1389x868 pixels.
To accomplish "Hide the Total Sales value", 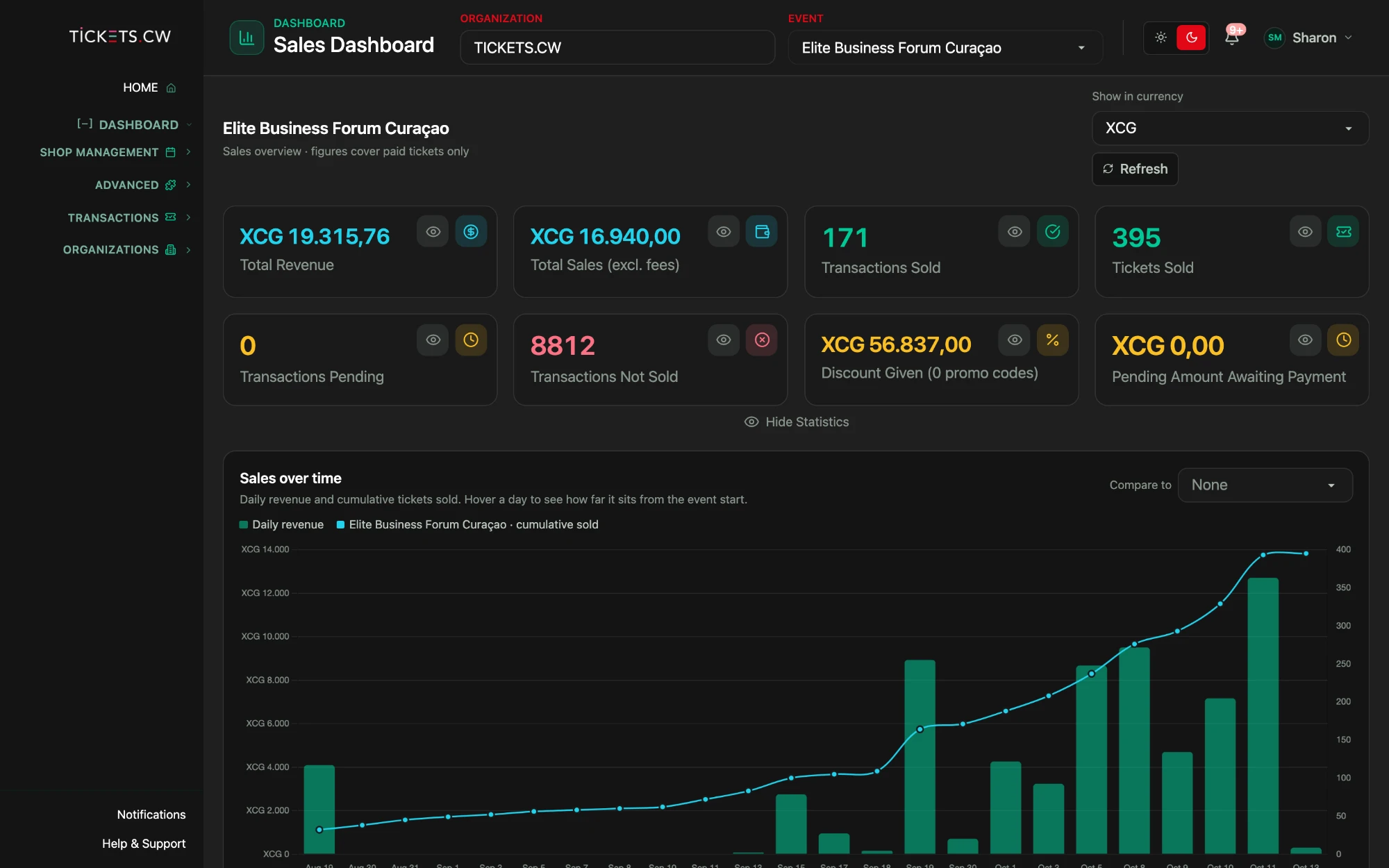I will click(724, 232).
